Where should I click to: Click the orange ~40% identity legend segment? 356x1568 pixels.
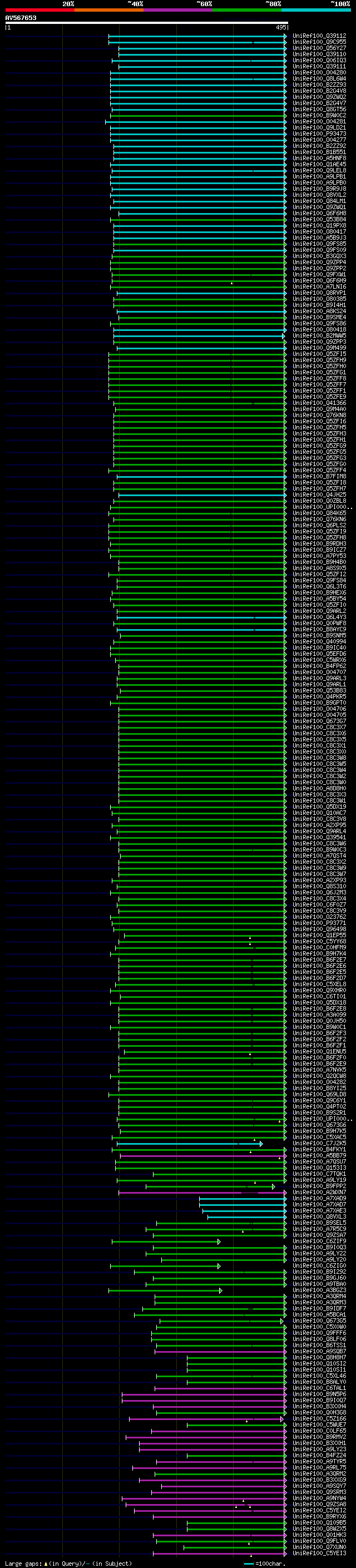pos(109,10)
